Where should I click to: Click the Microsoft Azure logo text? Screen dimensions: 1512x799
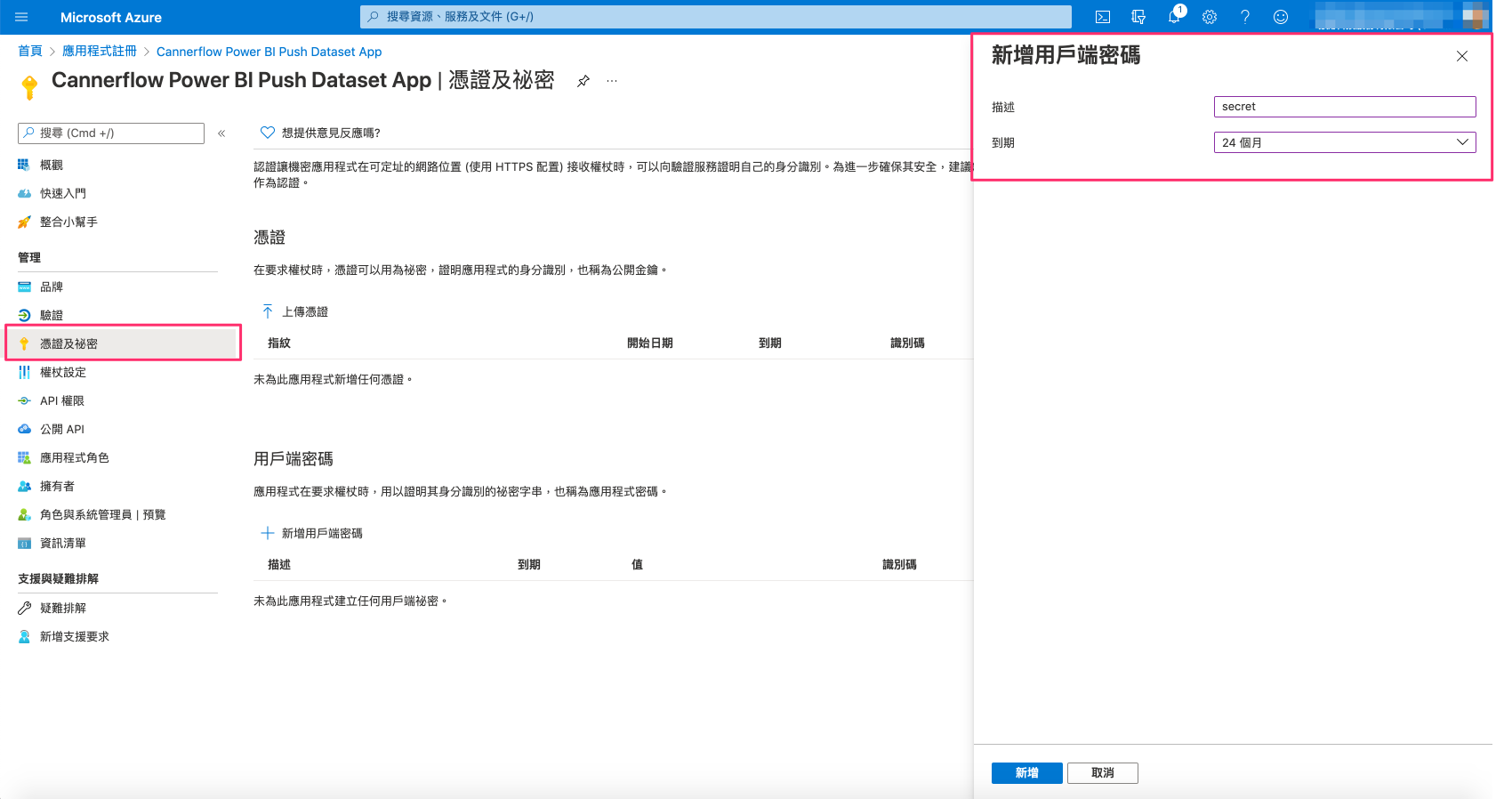(x=111, y=17)
